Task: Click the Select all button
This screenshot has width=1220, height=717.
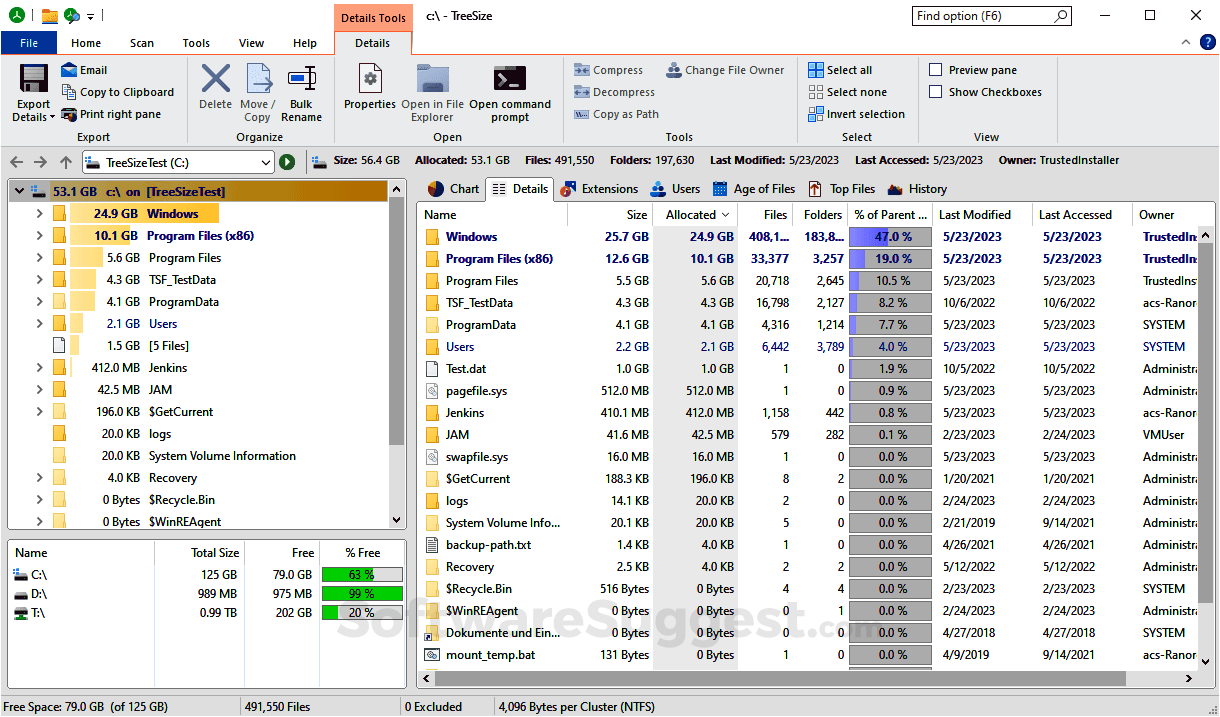Action: [x=840, y=70]
